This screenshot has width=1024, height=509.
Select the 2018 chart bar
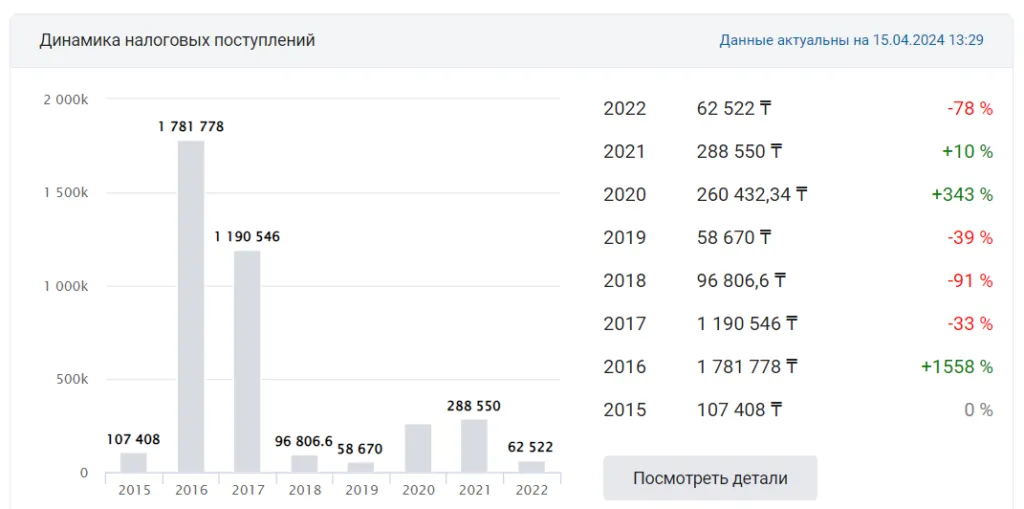click(304, 463)
